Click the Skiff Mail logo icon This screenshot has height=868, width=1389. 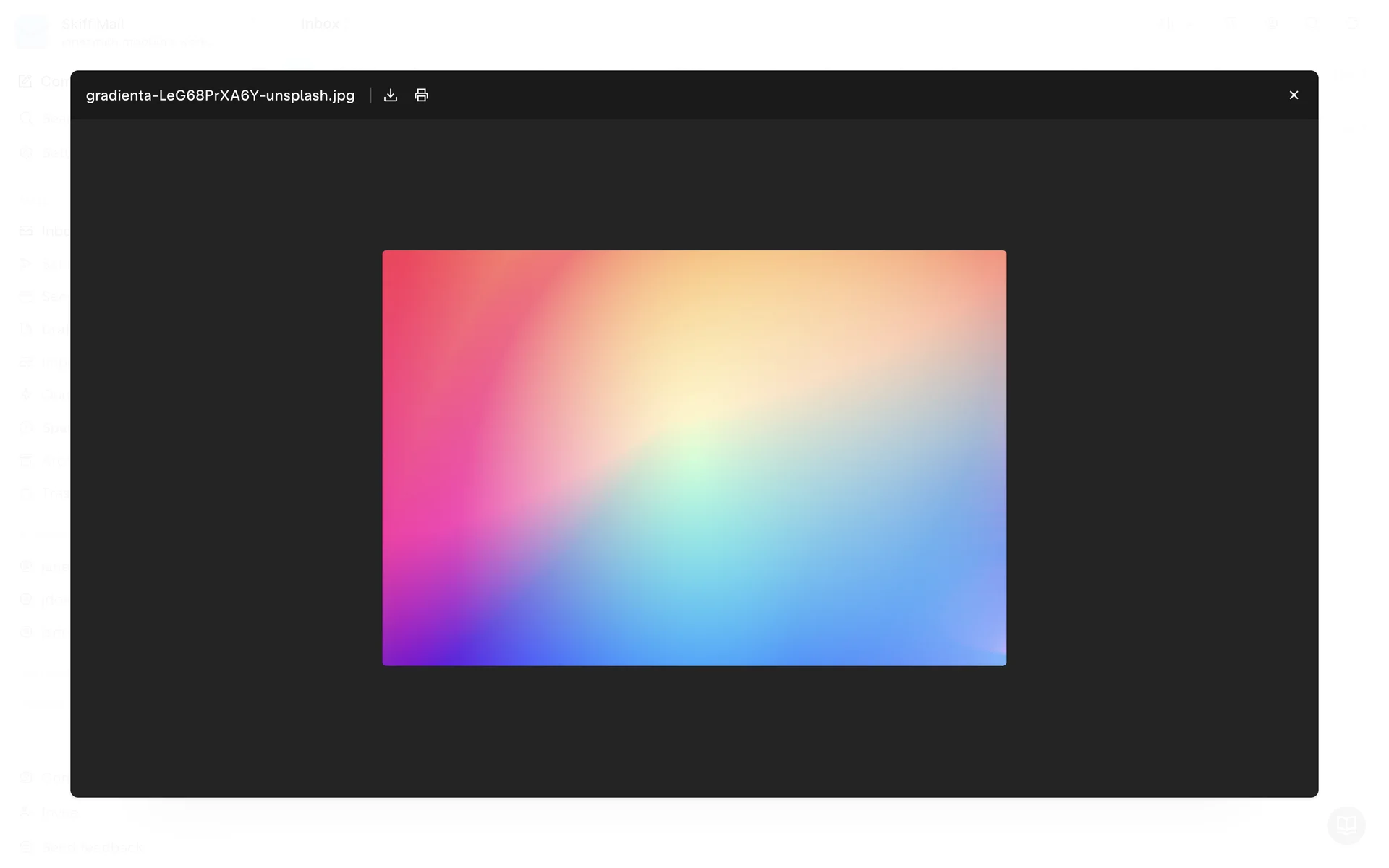coord(33,32)
